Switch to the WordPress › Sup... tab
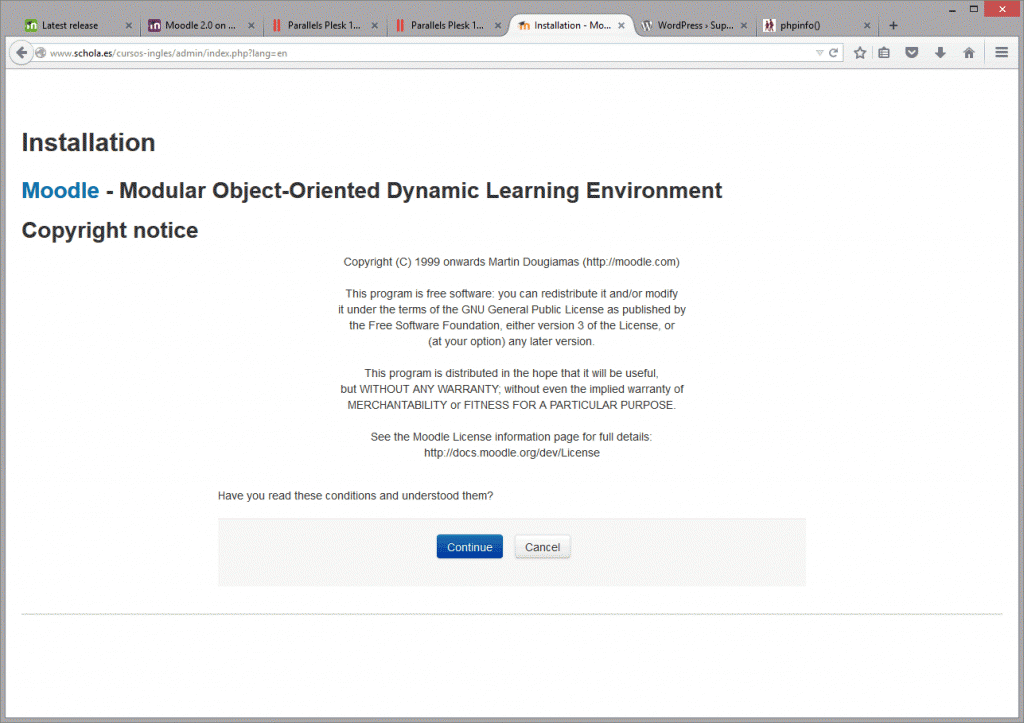Viewport: 1024px width, 723px height. [694, 25]
